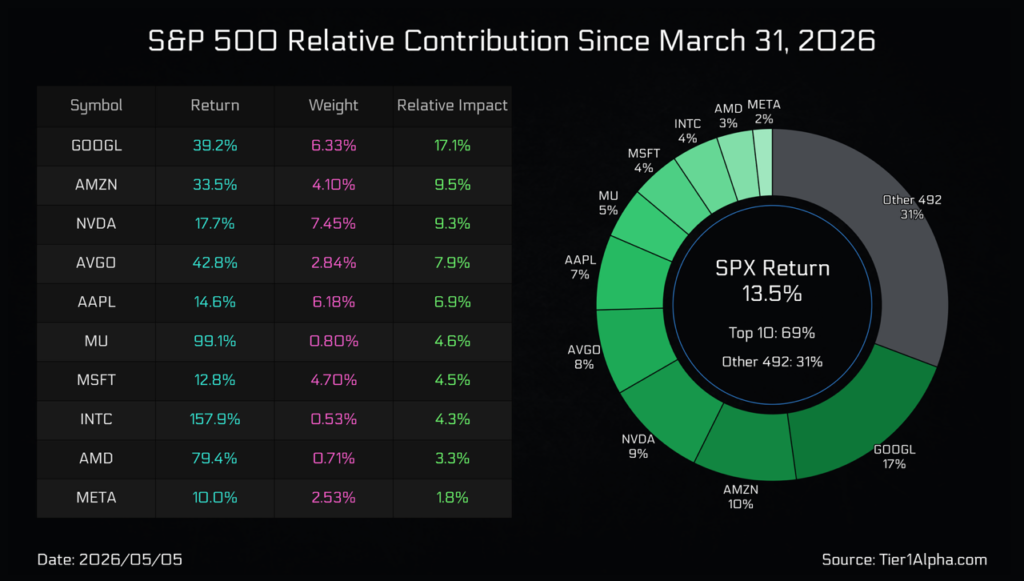Click AMZN return value 33.5%

[215, 185]
